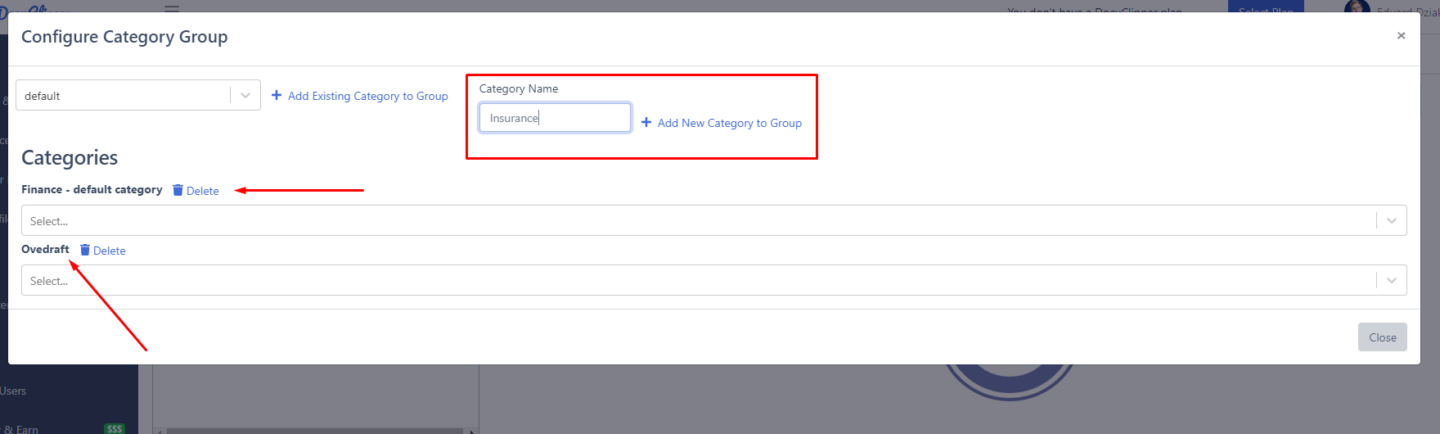Open the Select dropdown under Finance category
This screenshot has height=434, width=1440.
tap(714, 221)
